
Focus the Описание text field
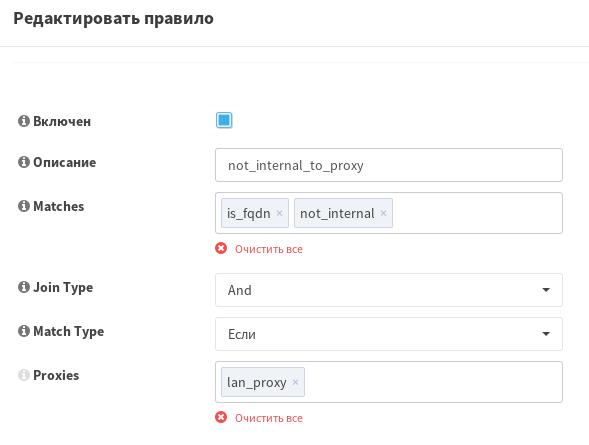pos(389,165)
